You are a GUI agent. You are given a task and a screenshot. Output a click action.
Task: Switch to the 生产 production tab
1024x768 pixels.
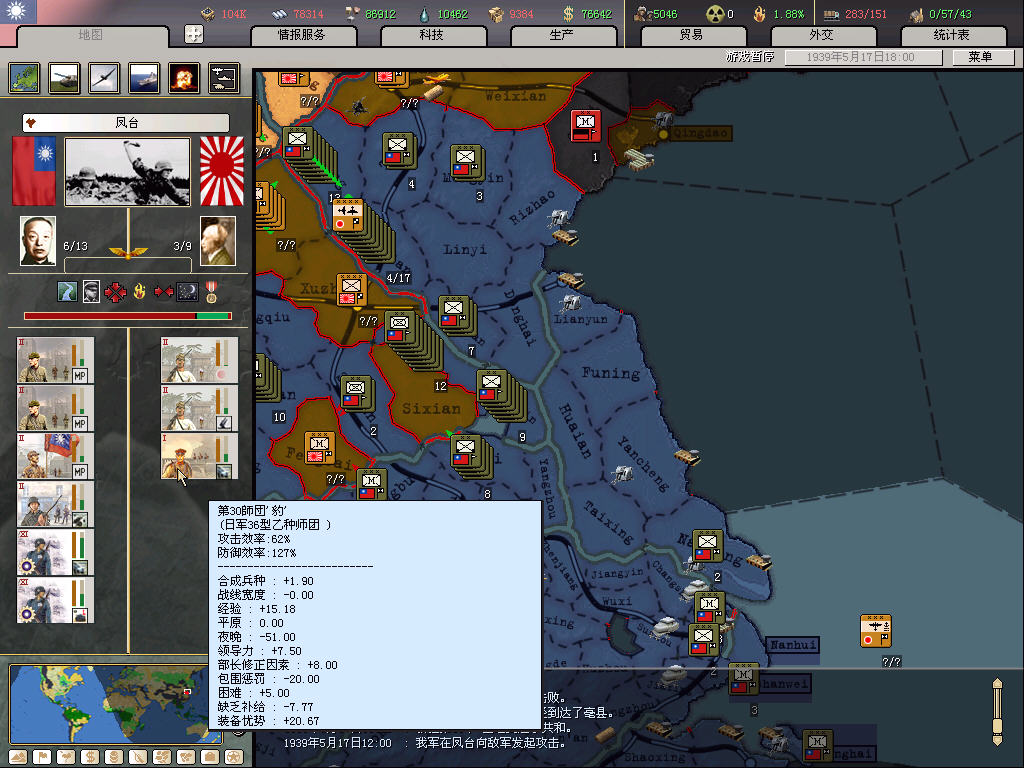point(561,35)
